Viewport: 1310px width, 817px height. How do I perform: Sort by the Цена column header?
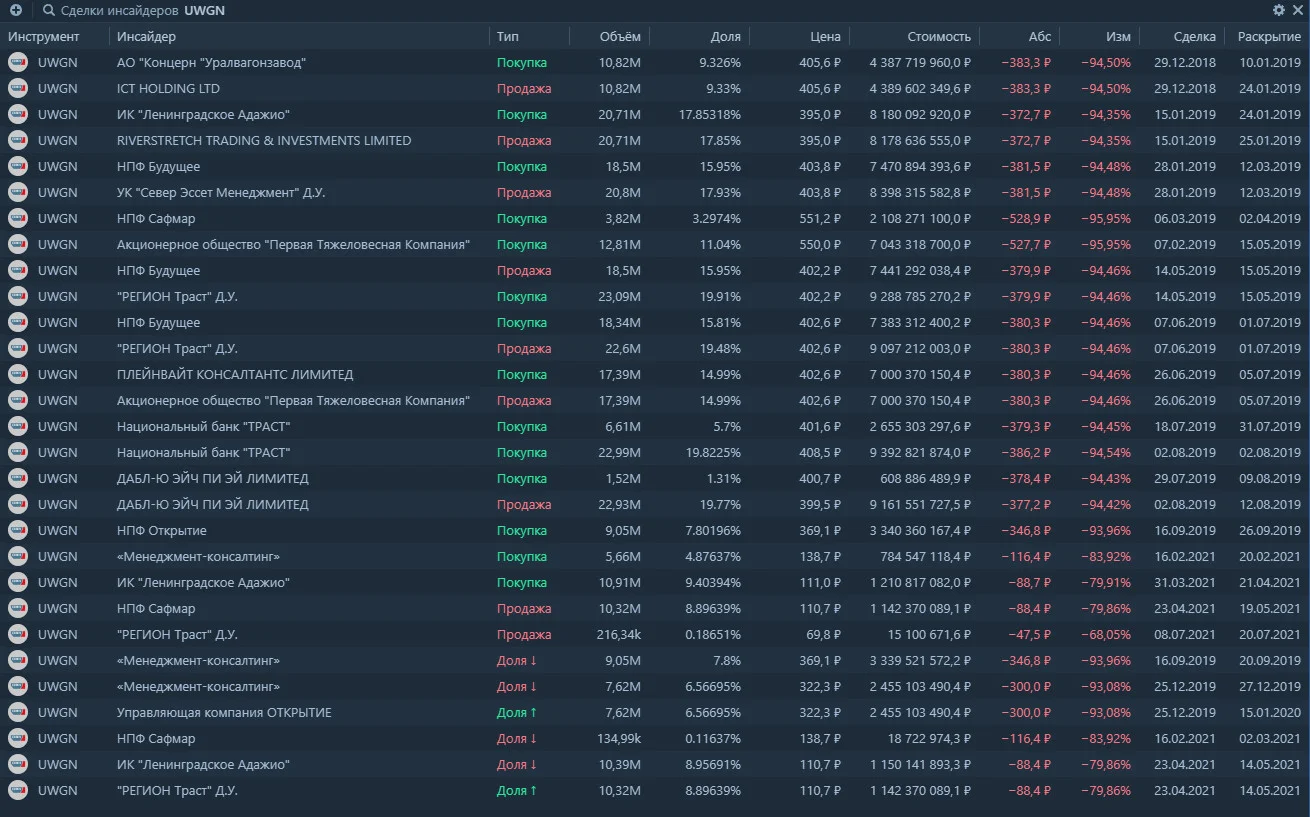point(826,37)
